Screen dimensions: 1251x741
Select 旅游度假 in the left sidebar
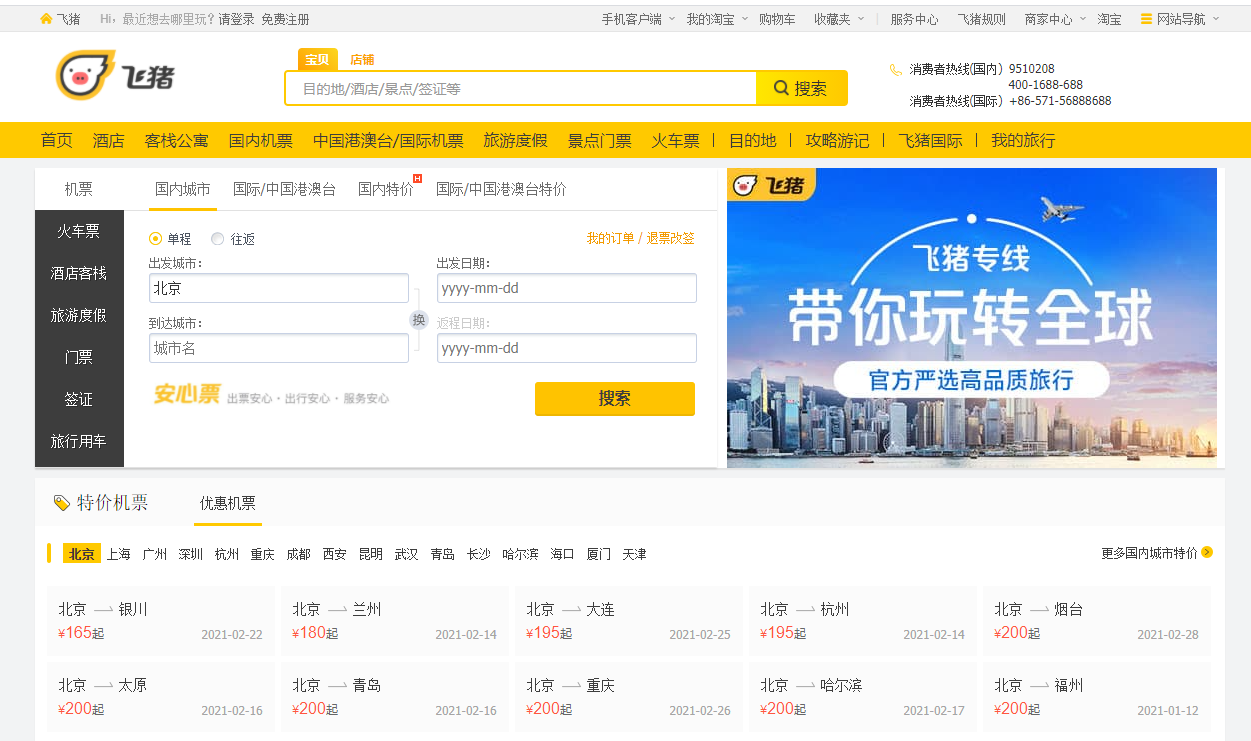click(79, 315)
